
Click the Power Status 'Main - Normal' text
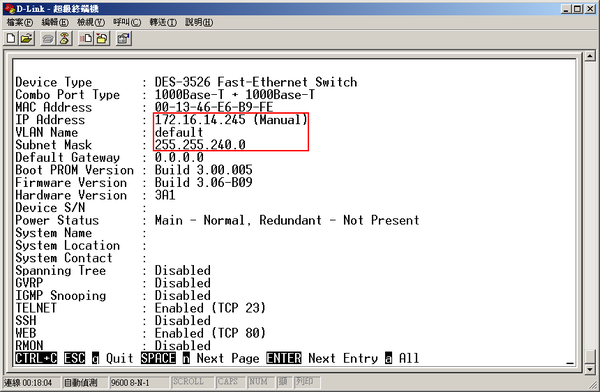pyautogui.click(x=200, y=220)
